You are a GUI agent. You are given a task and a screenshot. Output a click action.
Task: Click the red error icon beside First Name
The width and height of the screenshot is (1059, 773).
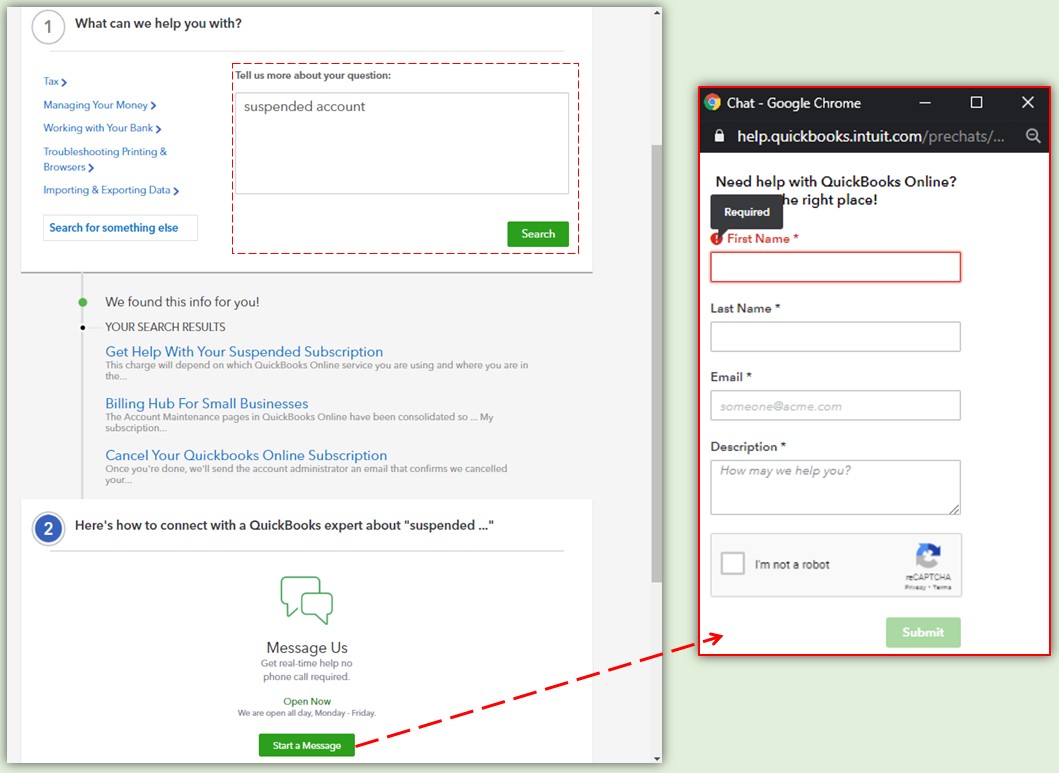coord(717,238)
